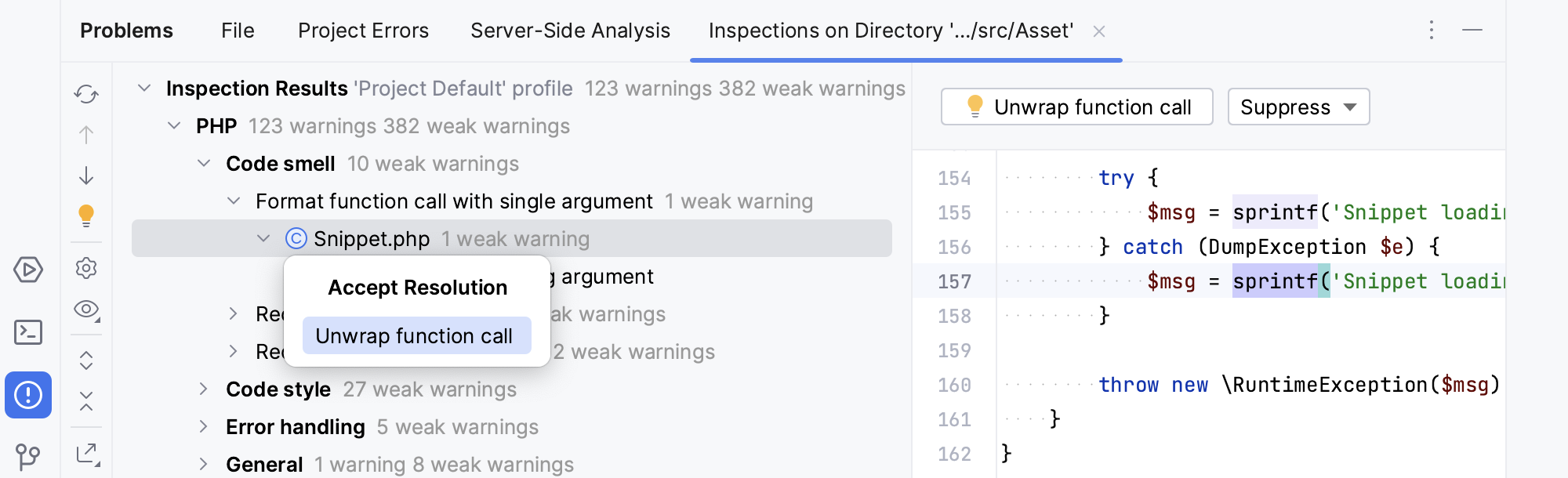Collapse the Snippet.php node
1568x478 pixels.
[x=263, y=238]
